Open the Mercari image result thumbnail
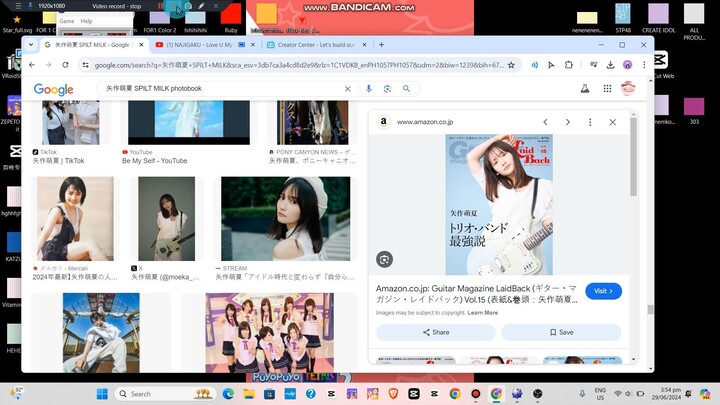The height and width of the screenshot is (405, 720). pyautogui.click(x=75, y=219)
